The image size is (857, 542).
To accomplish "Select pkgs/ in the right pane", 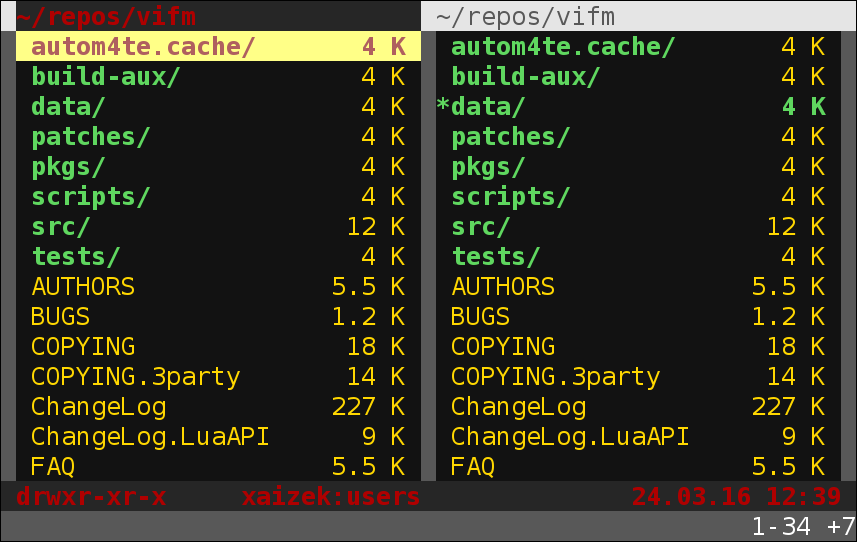I will 638,167.
